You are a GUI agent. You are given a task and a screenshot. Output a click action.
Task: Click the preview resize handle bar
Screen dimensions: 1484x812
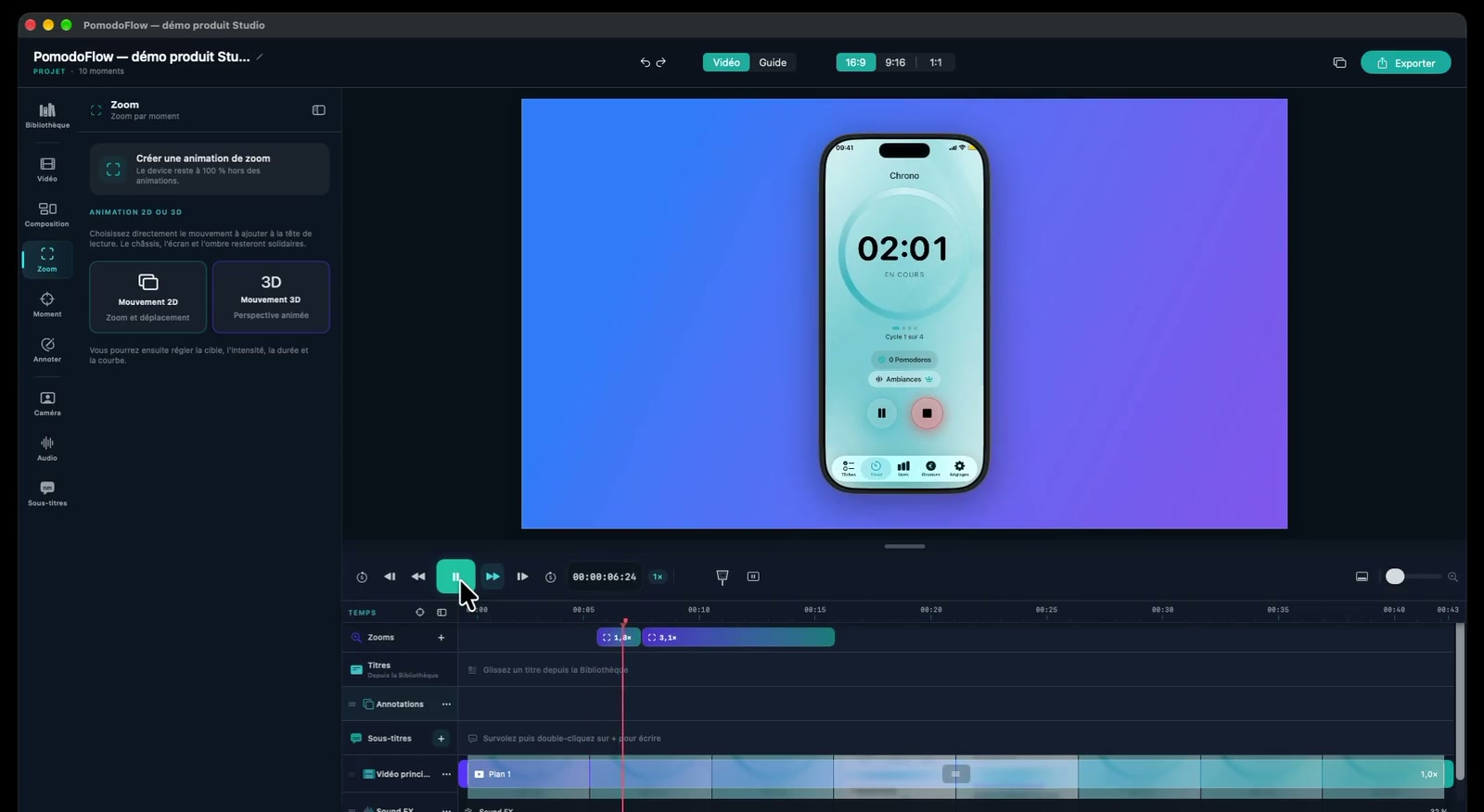coord(904,547)
